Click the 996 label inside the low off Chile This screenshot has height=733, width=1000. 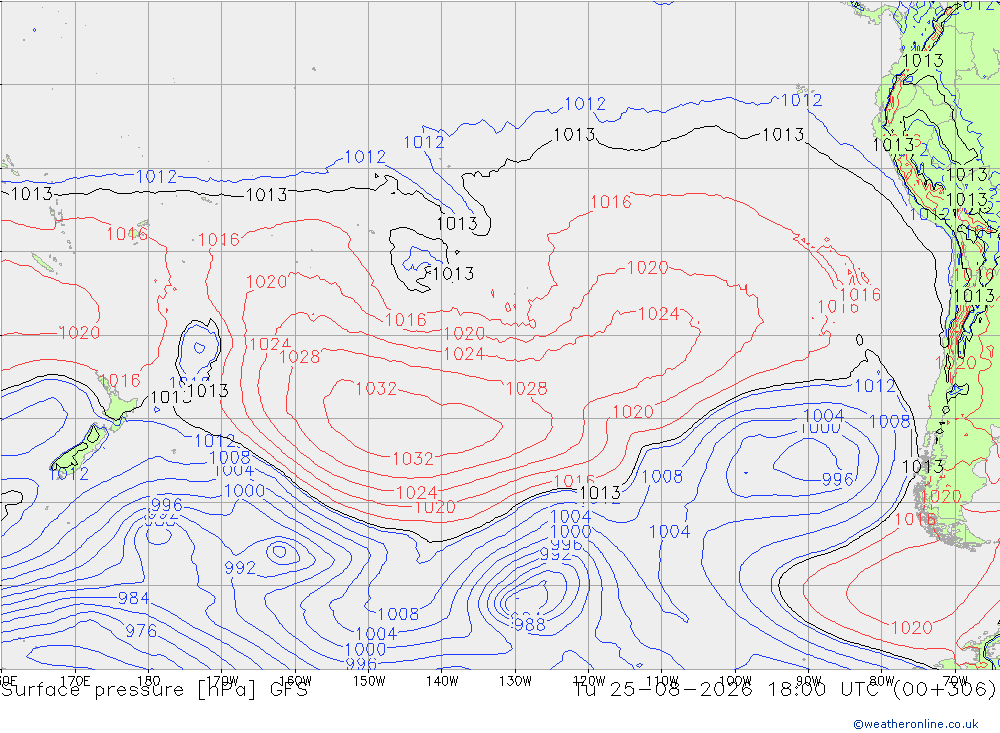click(837, 479)
